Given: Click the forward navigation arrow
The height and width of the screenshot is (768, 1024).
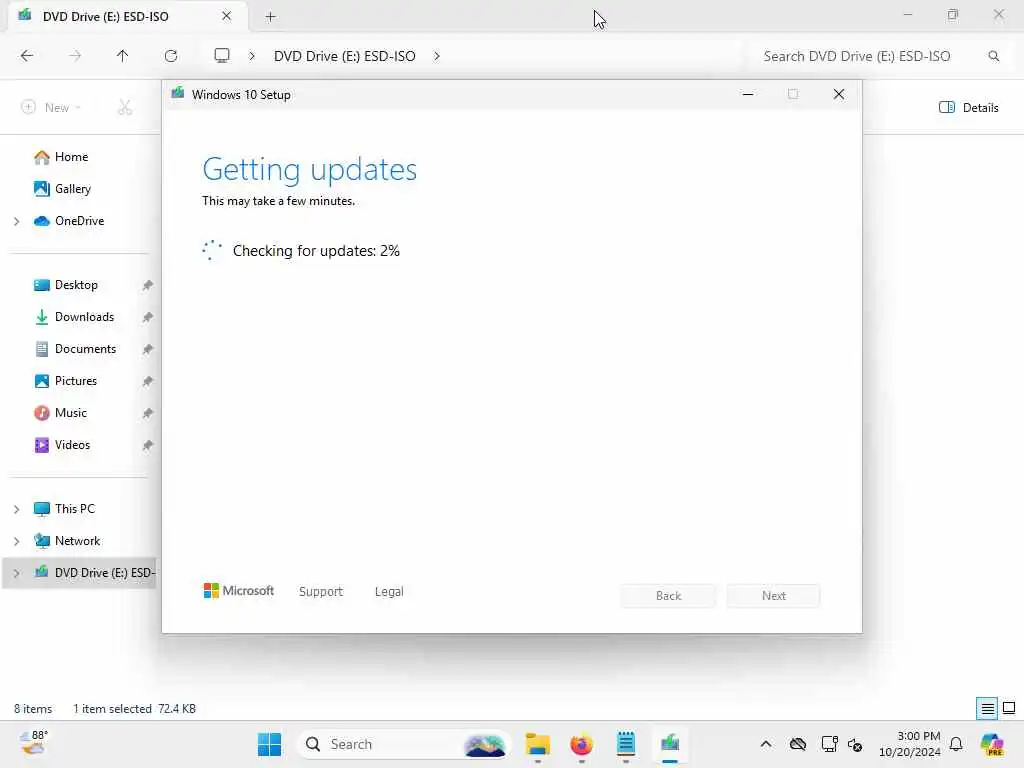Looking at the screenshot, I should 75,56.
